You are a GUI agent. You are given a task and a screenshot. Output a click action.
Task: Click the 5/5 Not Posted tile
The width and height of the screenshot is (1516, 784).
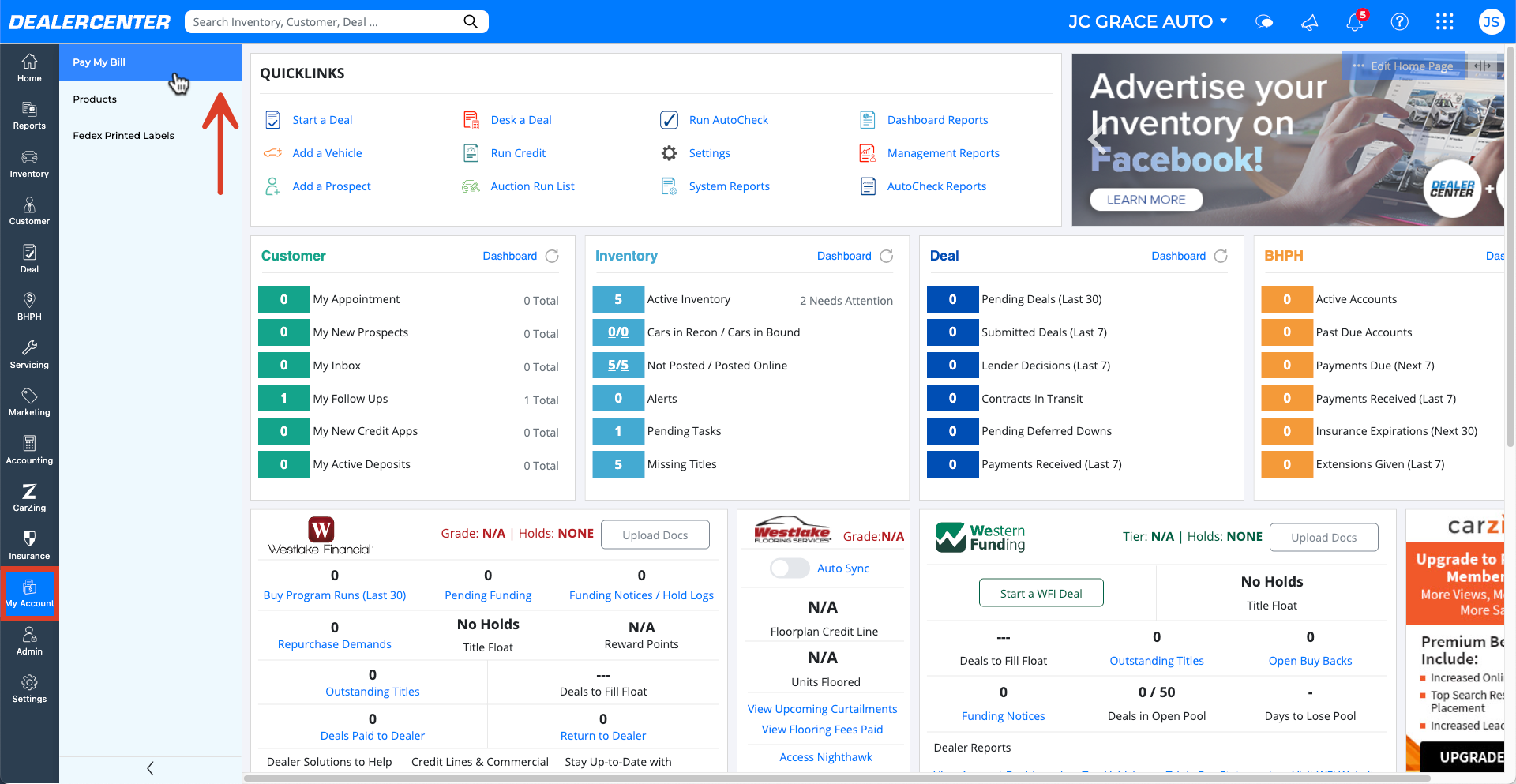pos(618,365)
